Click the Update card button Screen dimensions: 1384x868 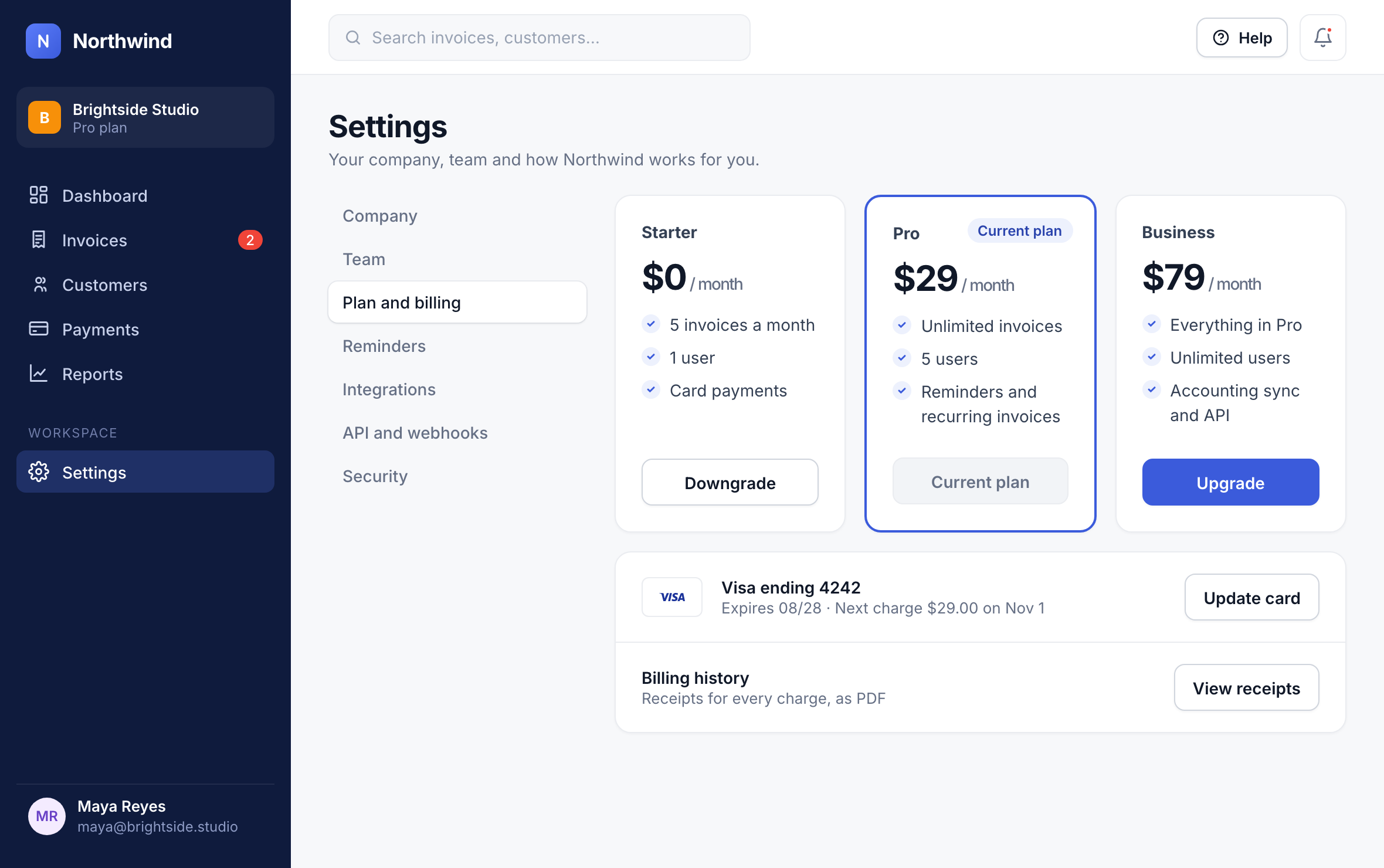(1251, 597)
